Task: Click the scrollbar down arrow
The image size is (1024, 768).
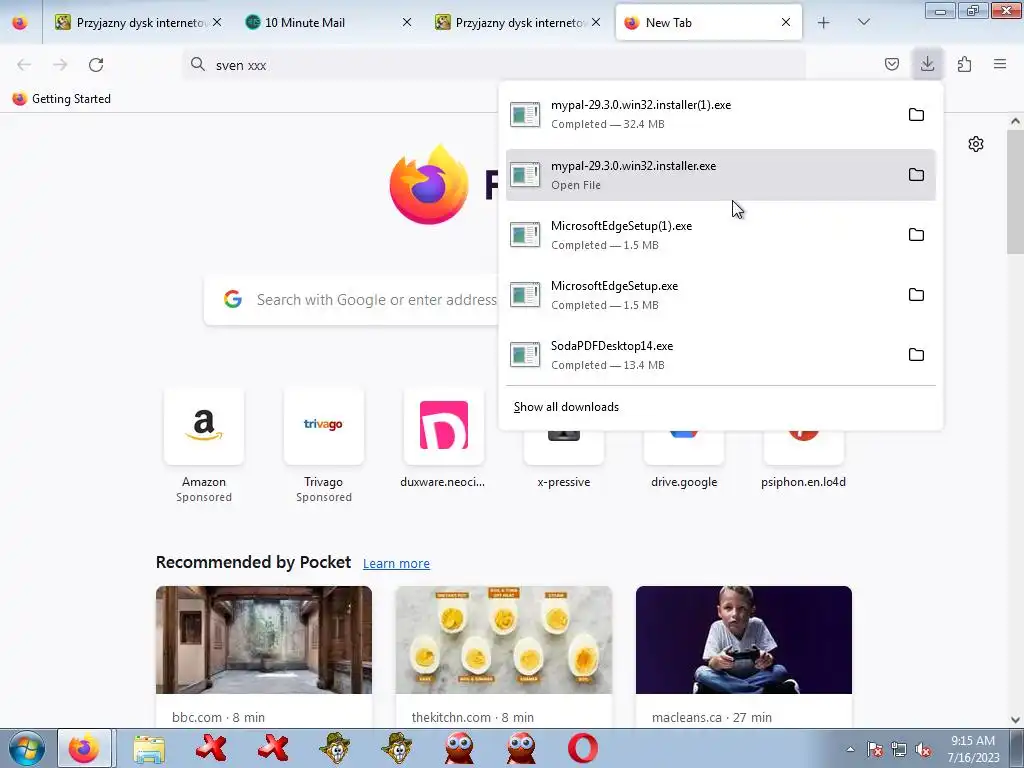Action: [x=1015, y=720]
